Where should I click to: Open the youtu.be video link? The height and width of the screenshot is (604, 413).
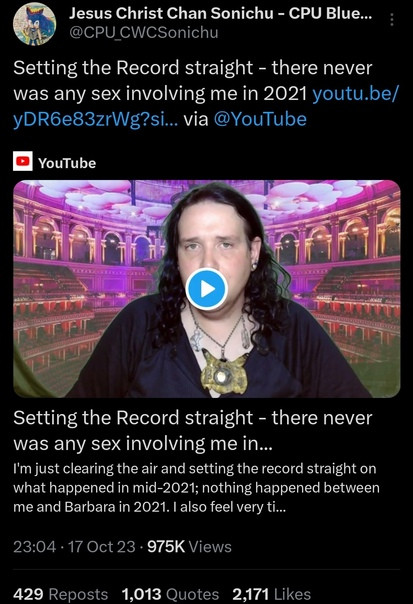tap(356, 94)
